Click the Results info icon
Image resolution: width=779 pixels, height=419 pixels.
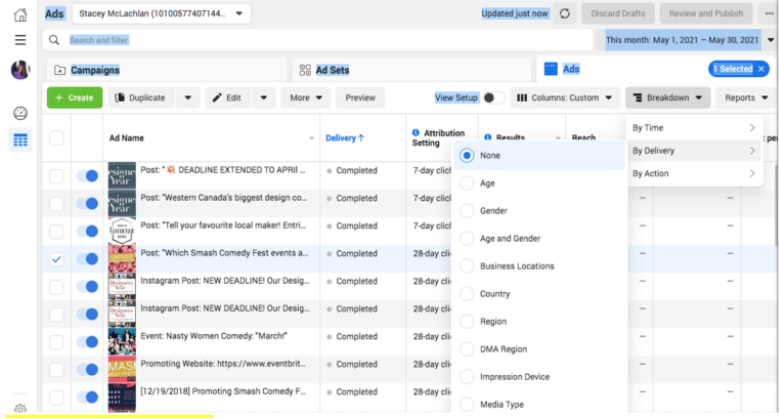(488, 137)
